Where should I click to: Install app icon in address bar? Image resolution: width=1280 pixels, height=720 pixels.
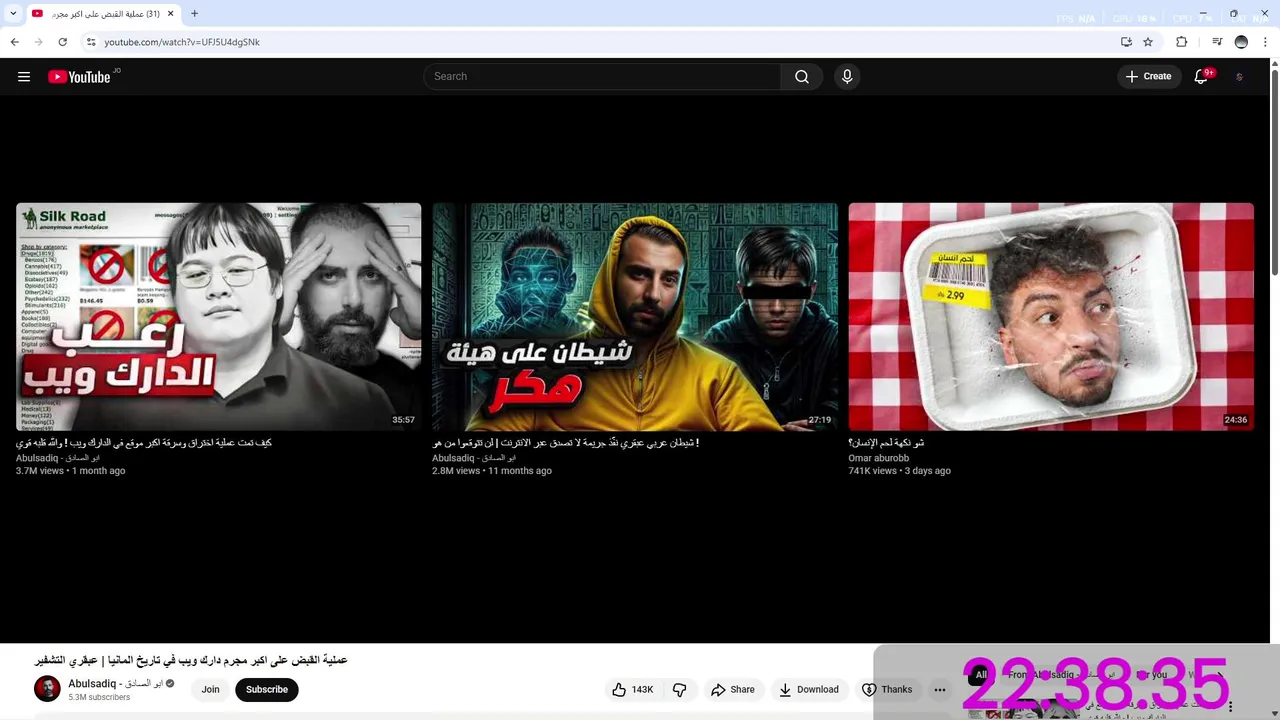[1126, 42]
